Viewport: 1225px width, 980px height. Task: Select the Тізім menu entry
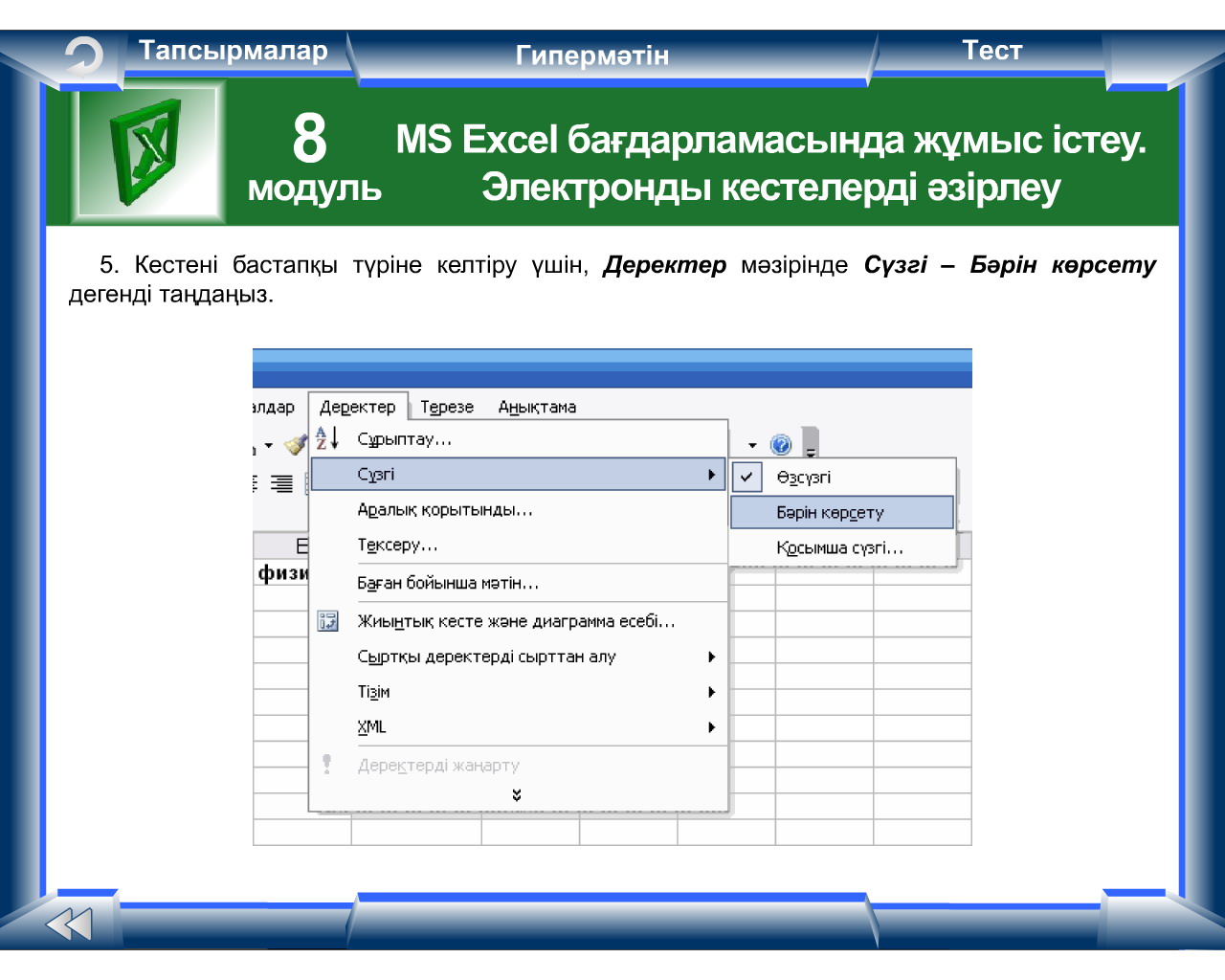[x=519, y=692]
